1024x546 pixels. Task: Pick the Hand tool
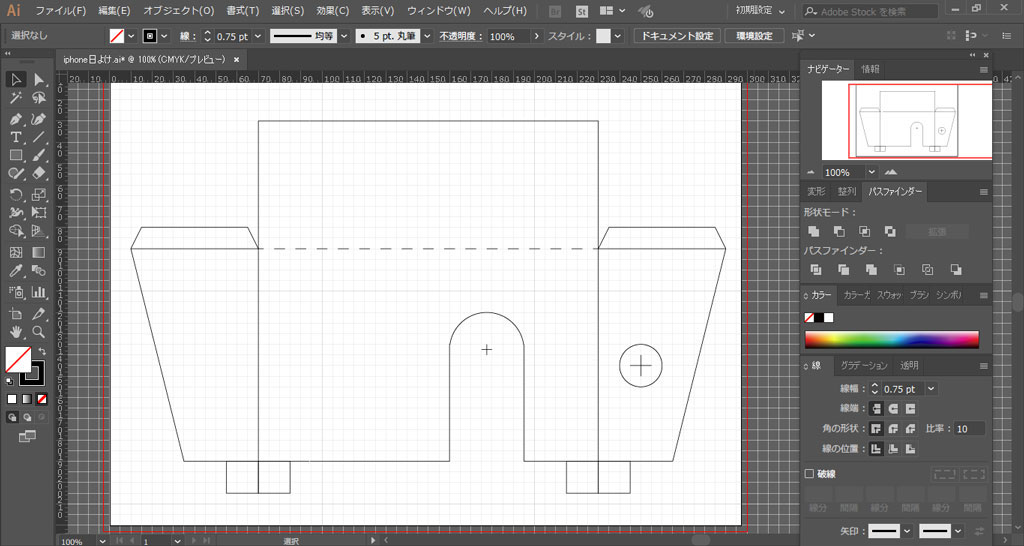click(16, 331)
